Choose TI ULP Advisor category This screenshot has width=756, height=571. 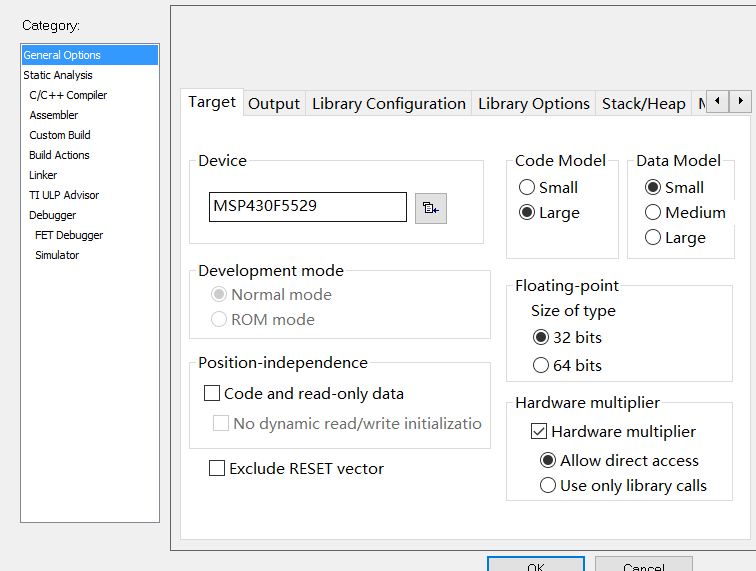(64, 195)
